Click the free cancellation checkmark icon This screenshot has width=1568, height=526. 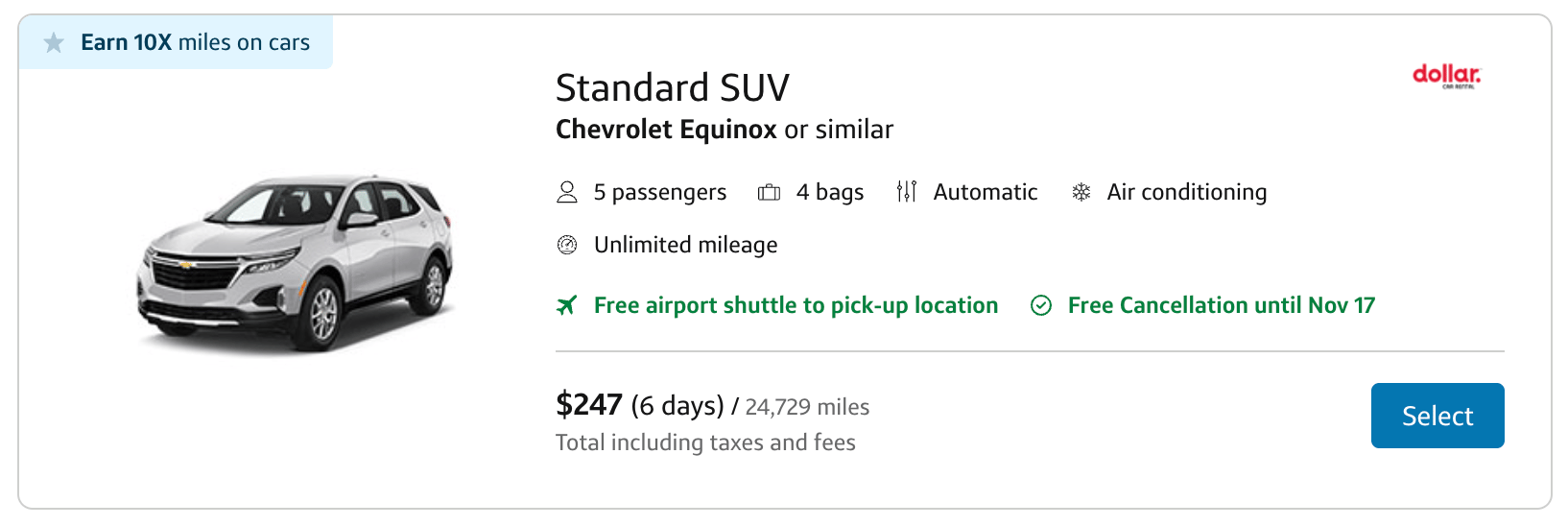[x=1041, y=305]
